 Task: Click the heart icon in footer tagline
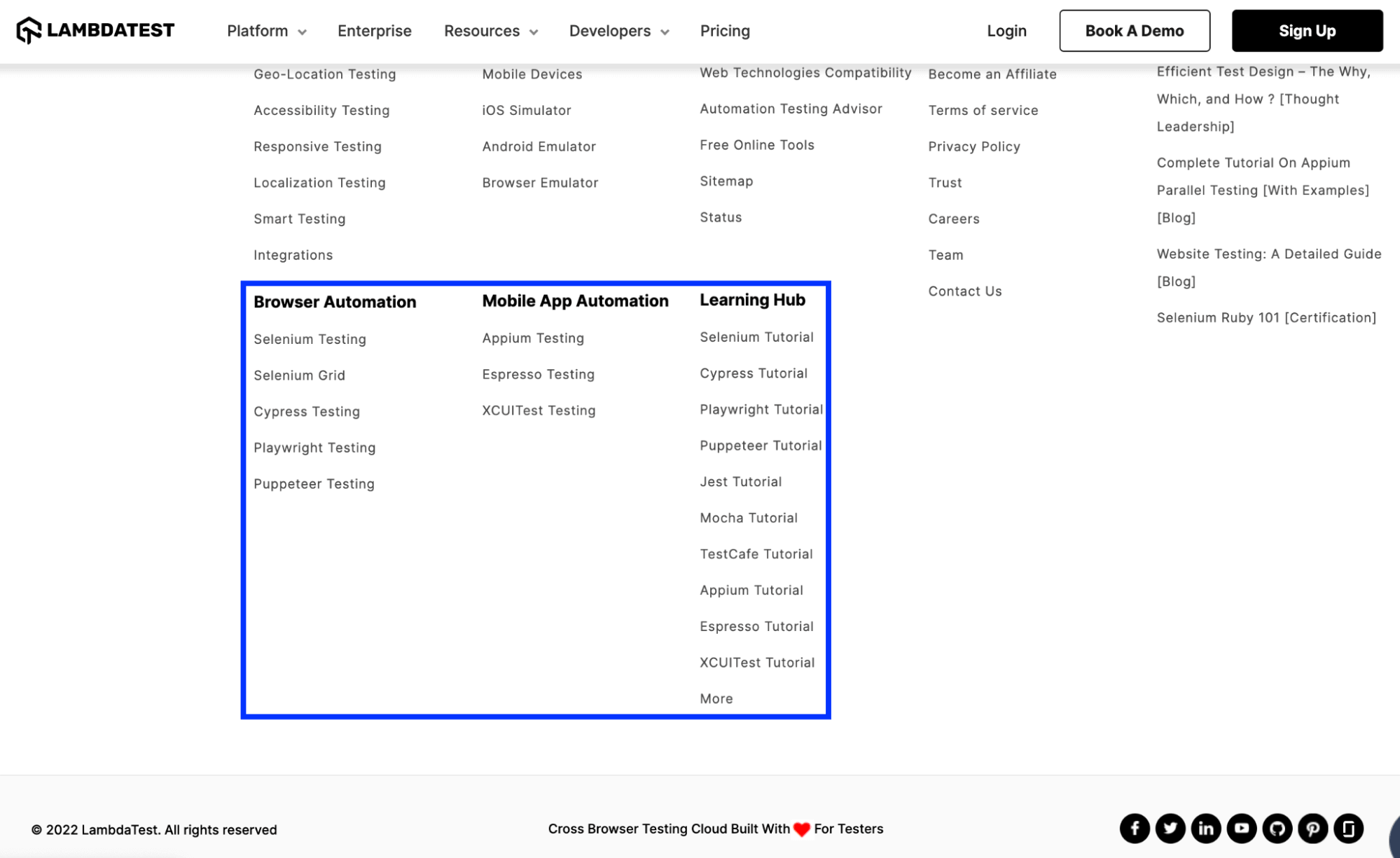pos(801,829)
